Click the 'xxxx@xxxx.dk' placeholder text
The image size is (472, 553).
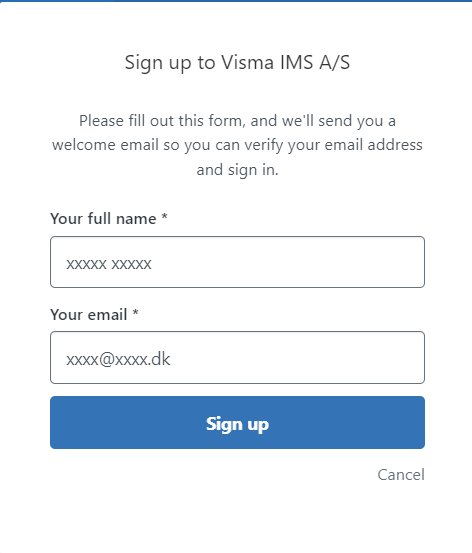point(118,359)
